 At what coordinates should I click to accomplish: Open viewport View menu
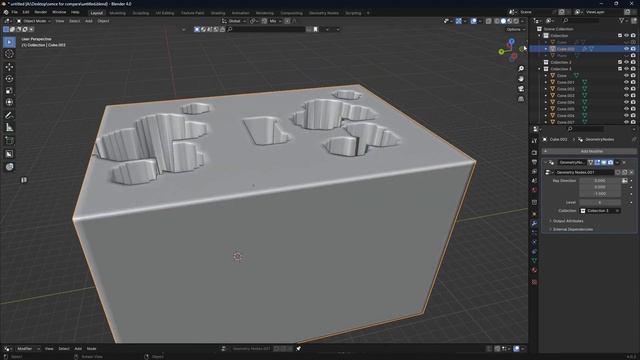coord(60,21)
